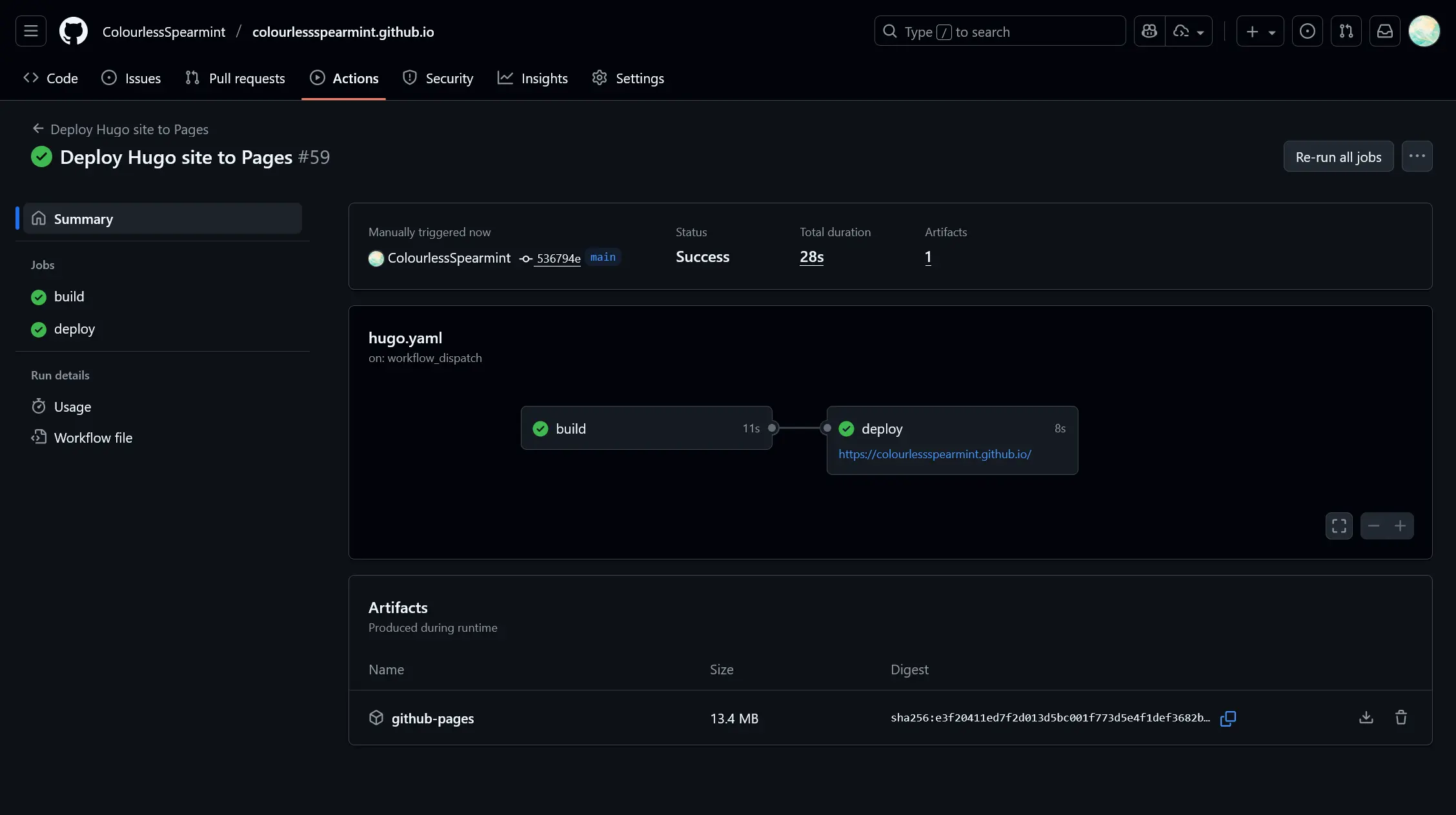The image size is (1456, 815).
Task: Zoom in the workflow graph
Action: [1400, 526]
